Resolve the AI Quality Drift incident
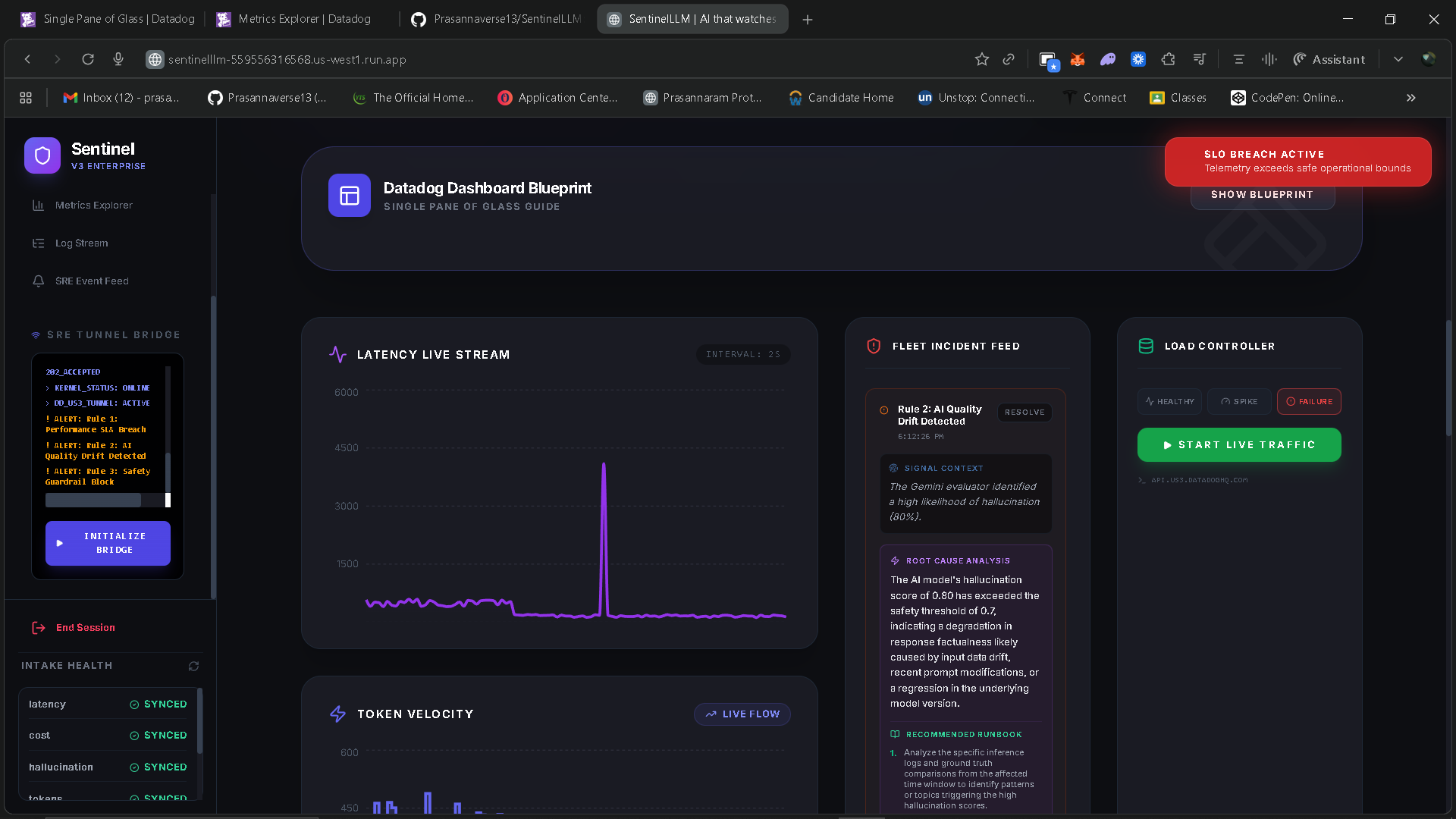 (1025, 412)
